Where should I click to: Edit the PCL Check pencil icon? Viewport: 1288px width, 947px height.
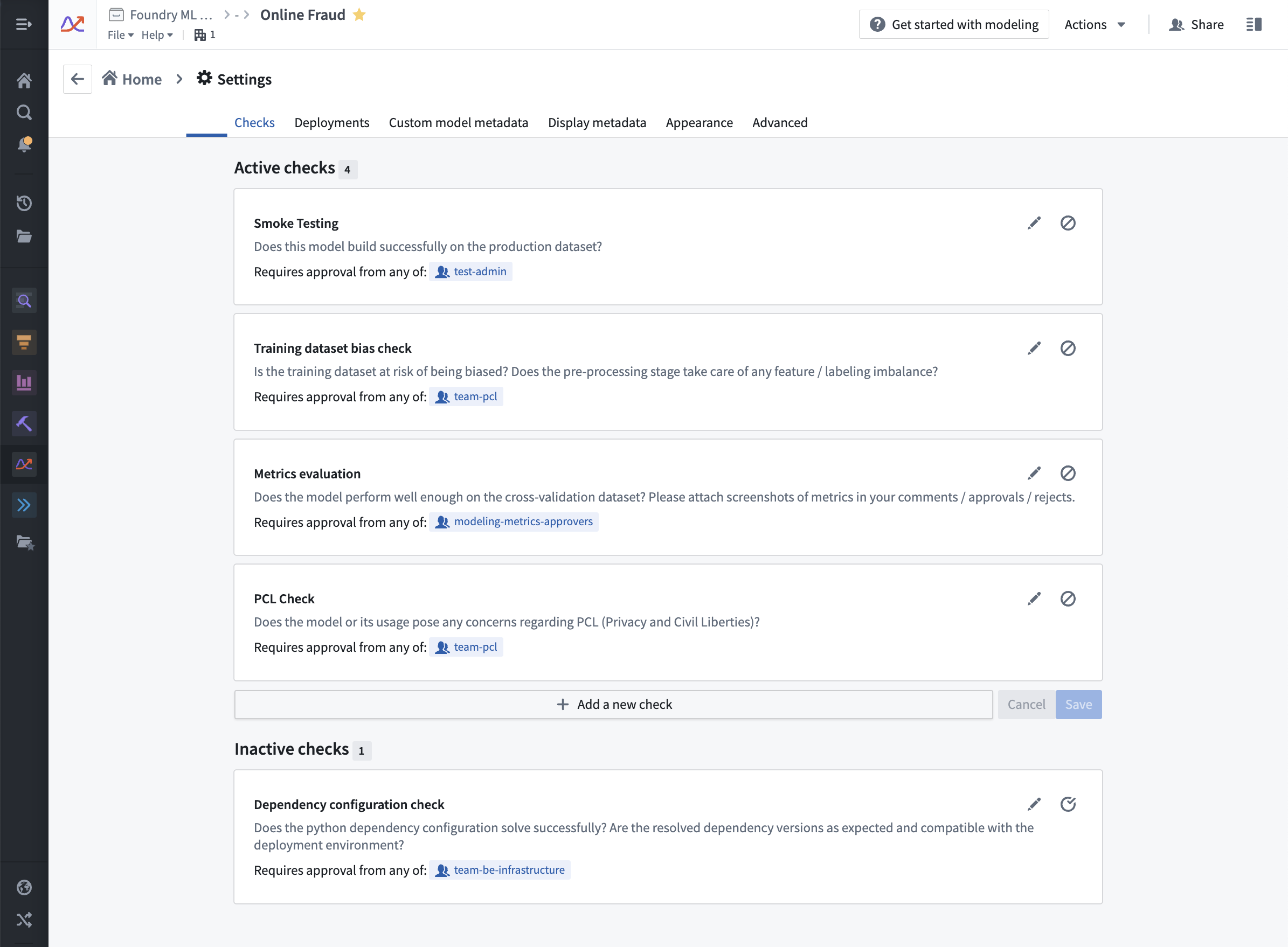coord(1034,599)
